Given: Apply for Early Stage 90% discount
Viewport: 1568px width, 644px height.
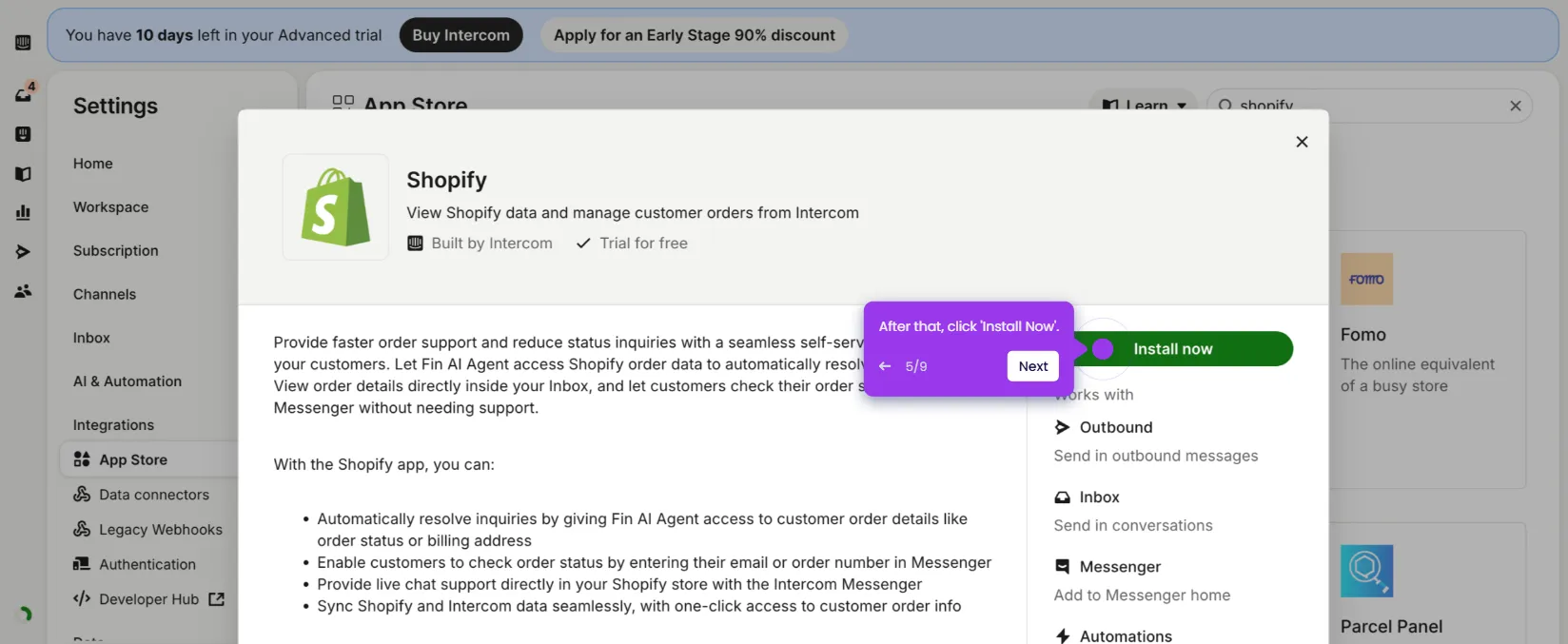Looking at the screenshot, I should click(x=695, y=35).
